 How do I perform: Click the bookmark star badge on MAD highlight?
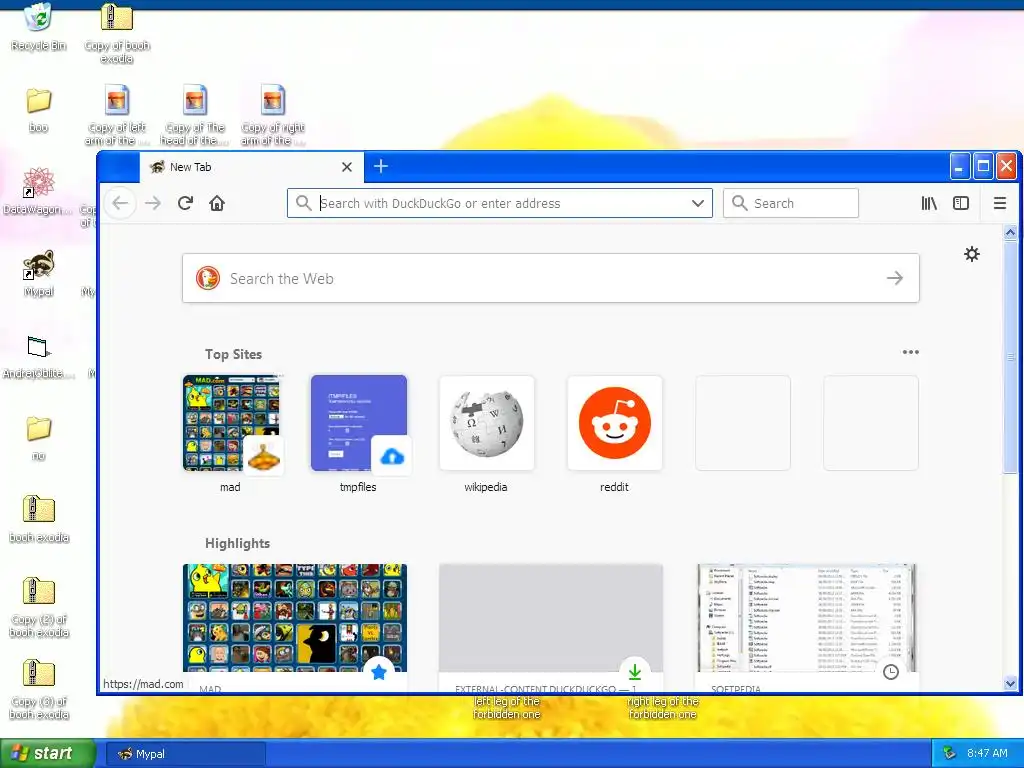[379, 672]
